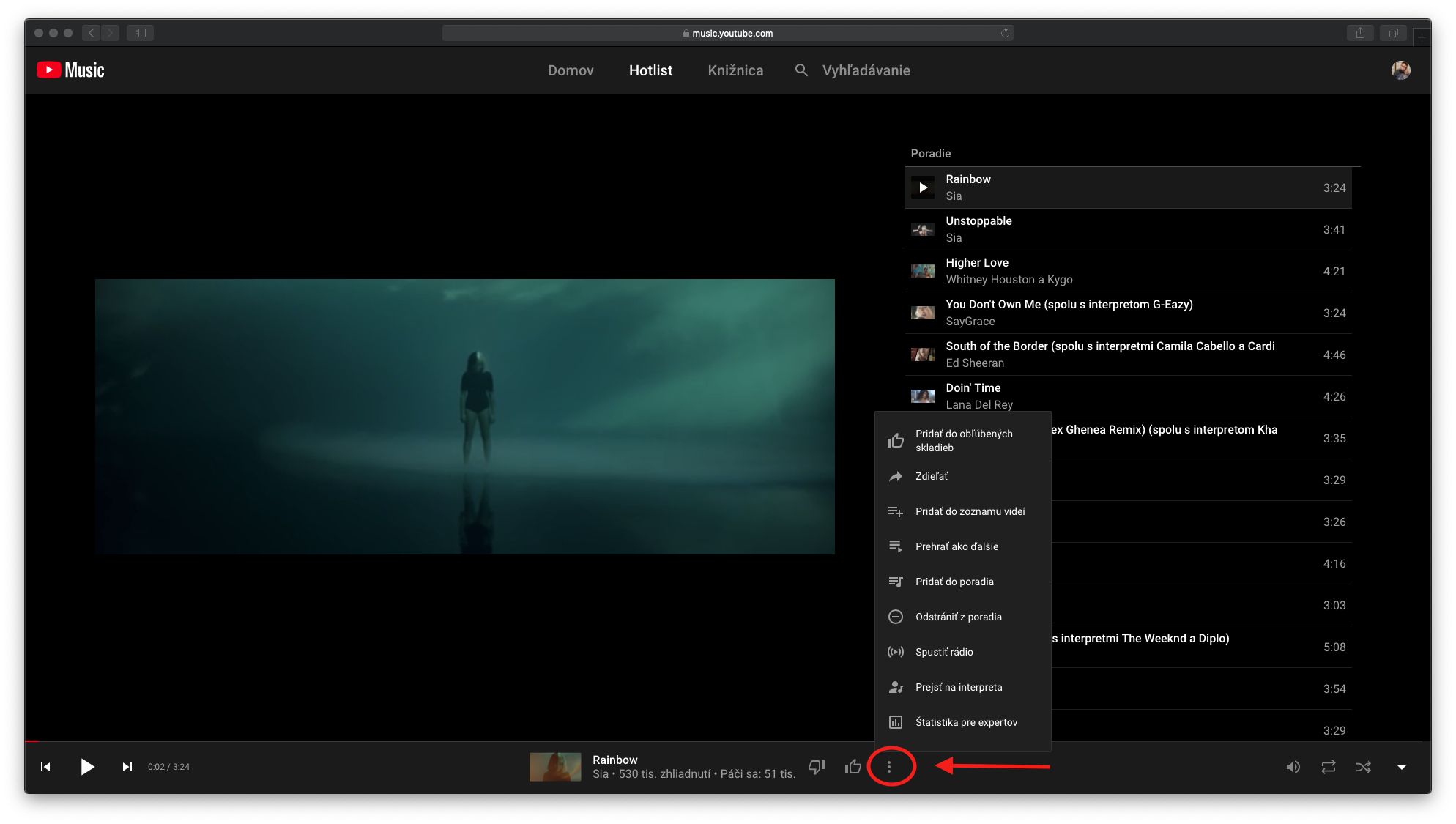Skip to previous track
The height and width of the screenshot is (824, 1456).
click(x=45, y=767)
